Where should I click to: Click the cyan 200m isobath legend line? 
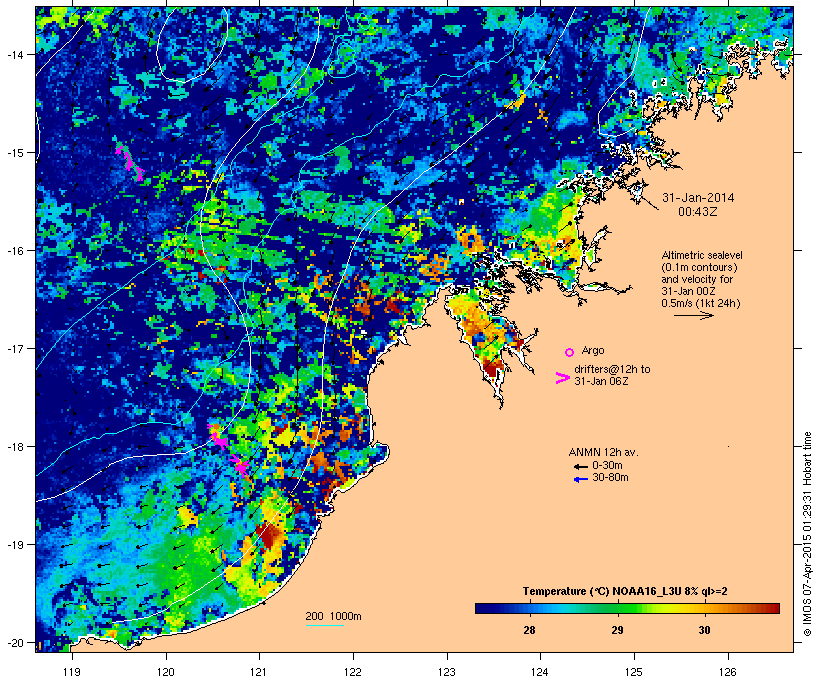(x=324, y=625)
